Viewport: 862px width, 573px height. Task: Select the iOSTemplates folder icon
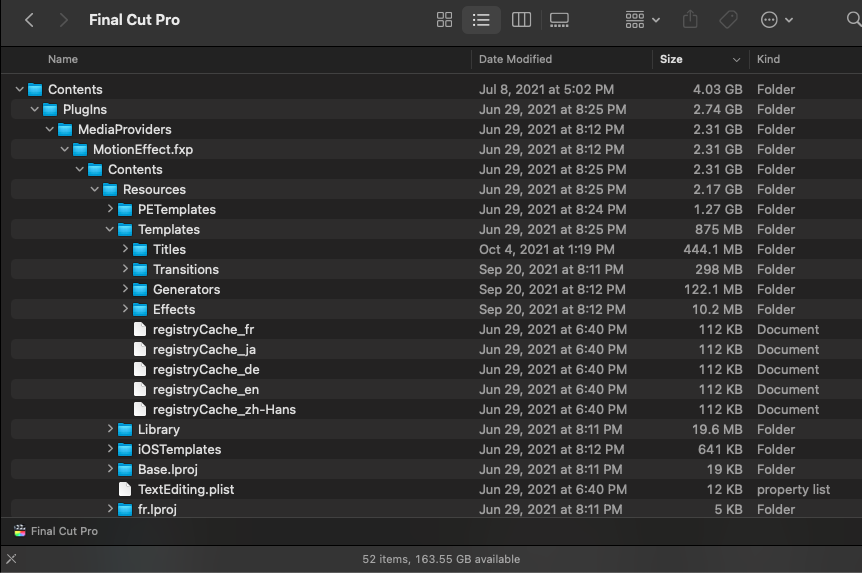125,449
